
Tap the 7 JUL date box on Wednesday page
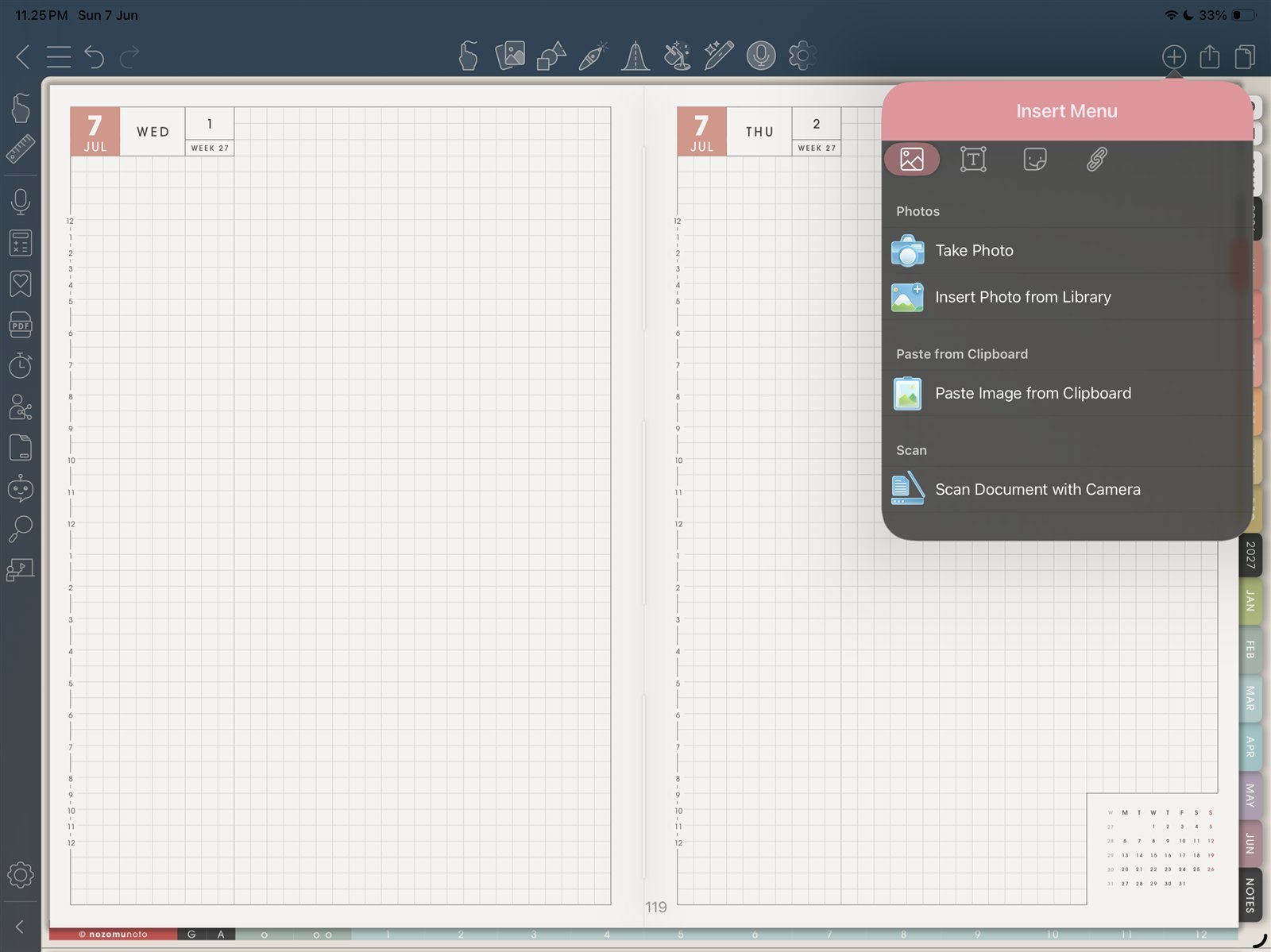[95, 132]
